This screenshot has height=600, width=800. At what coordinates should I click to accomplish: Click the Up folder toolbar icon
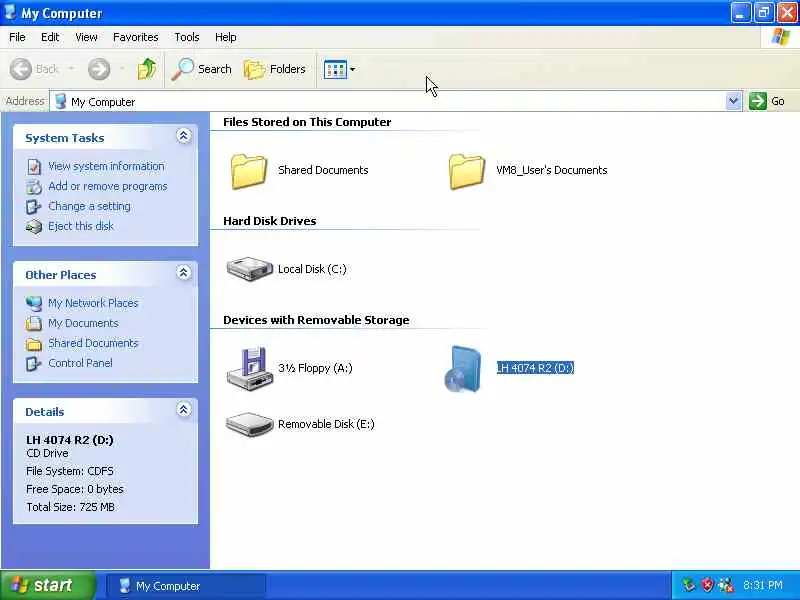point(147,69)
